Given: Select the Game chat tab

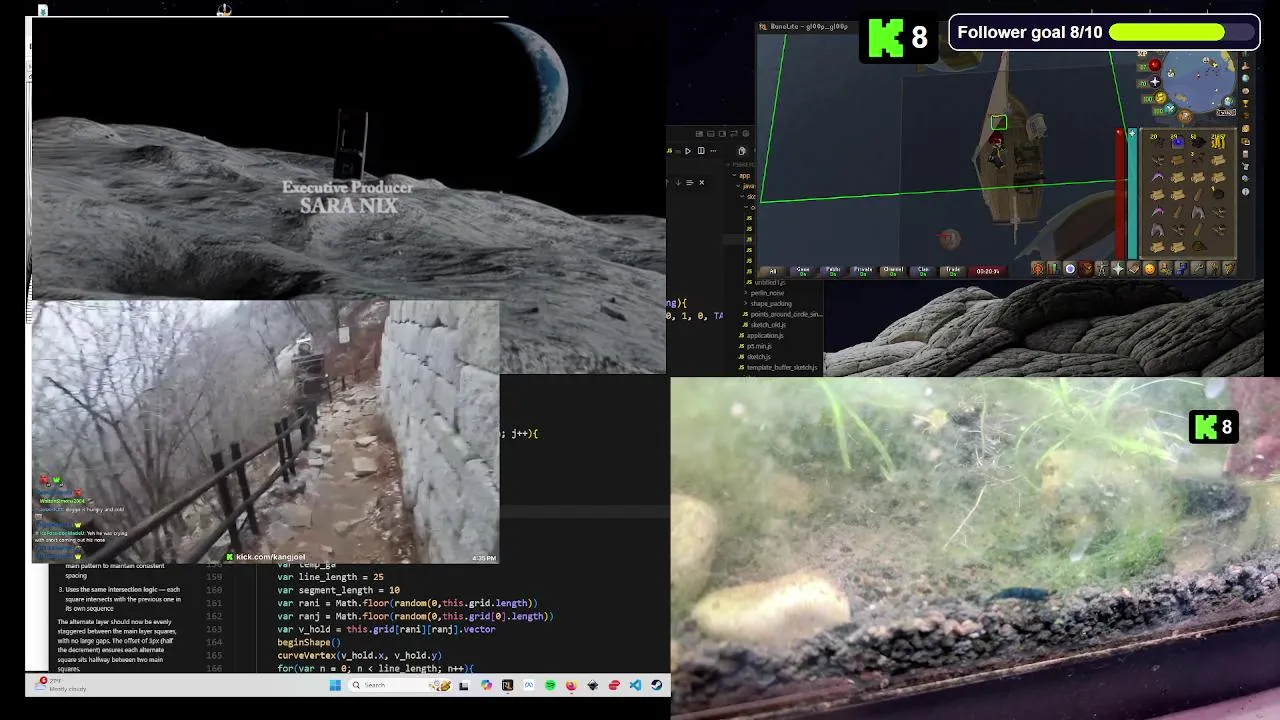Looking at the screenshot, I should pos(802,270).
